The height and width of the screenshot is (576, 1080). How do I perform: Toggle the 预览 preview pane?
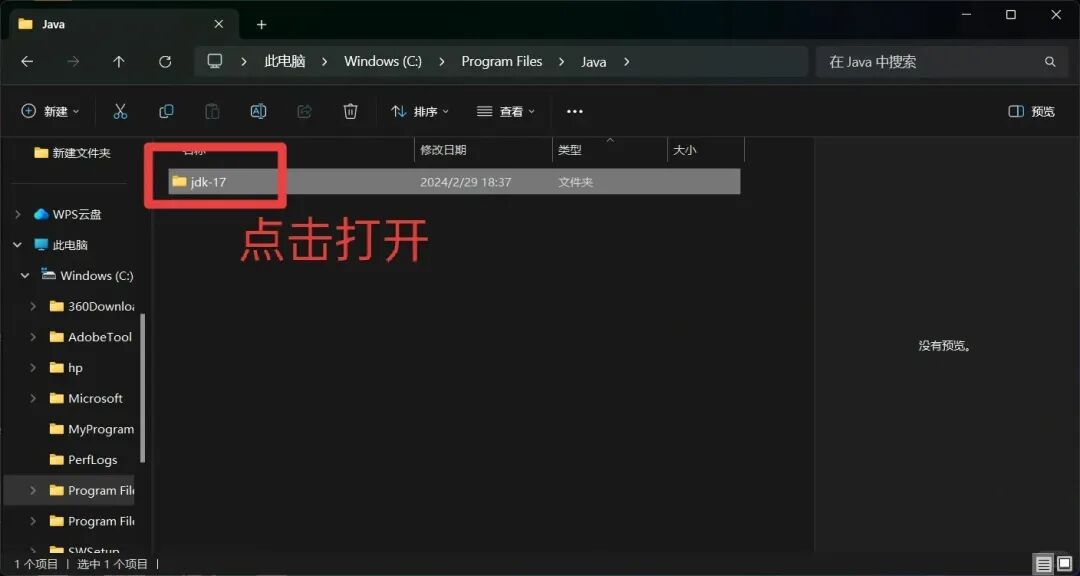1031,112
